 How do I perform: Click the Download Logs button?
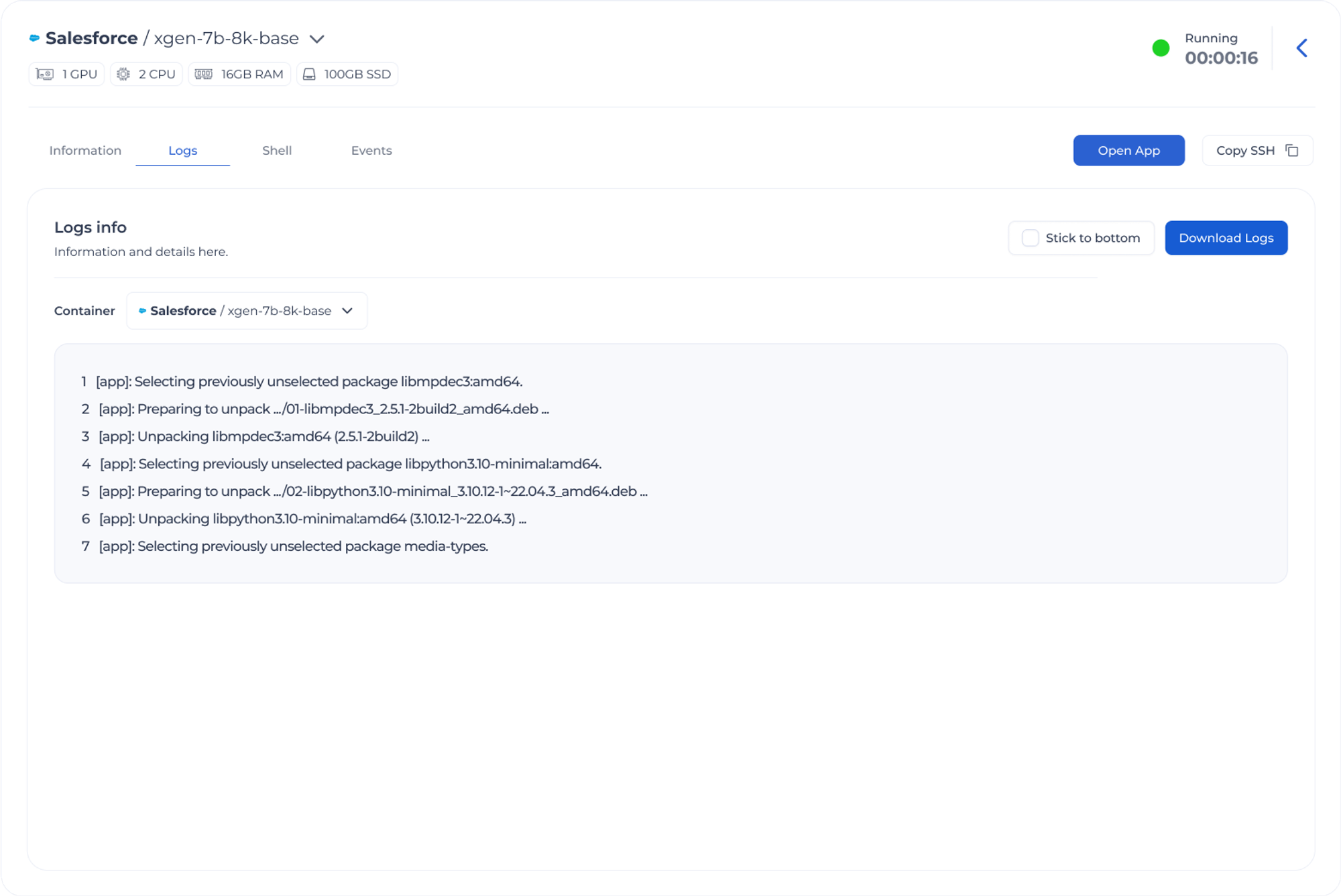point(1226,238)
